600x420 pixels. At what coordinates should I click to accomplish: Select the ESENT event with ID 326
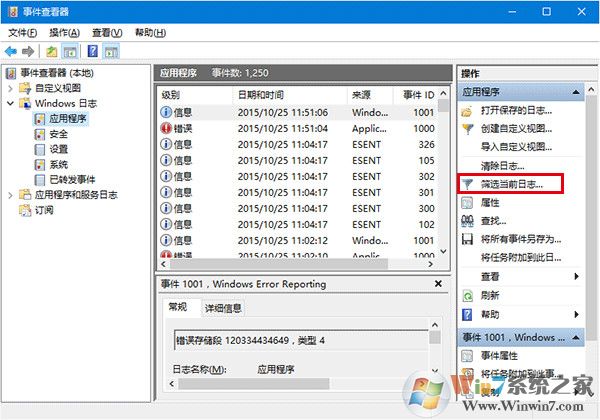point(298,145)
